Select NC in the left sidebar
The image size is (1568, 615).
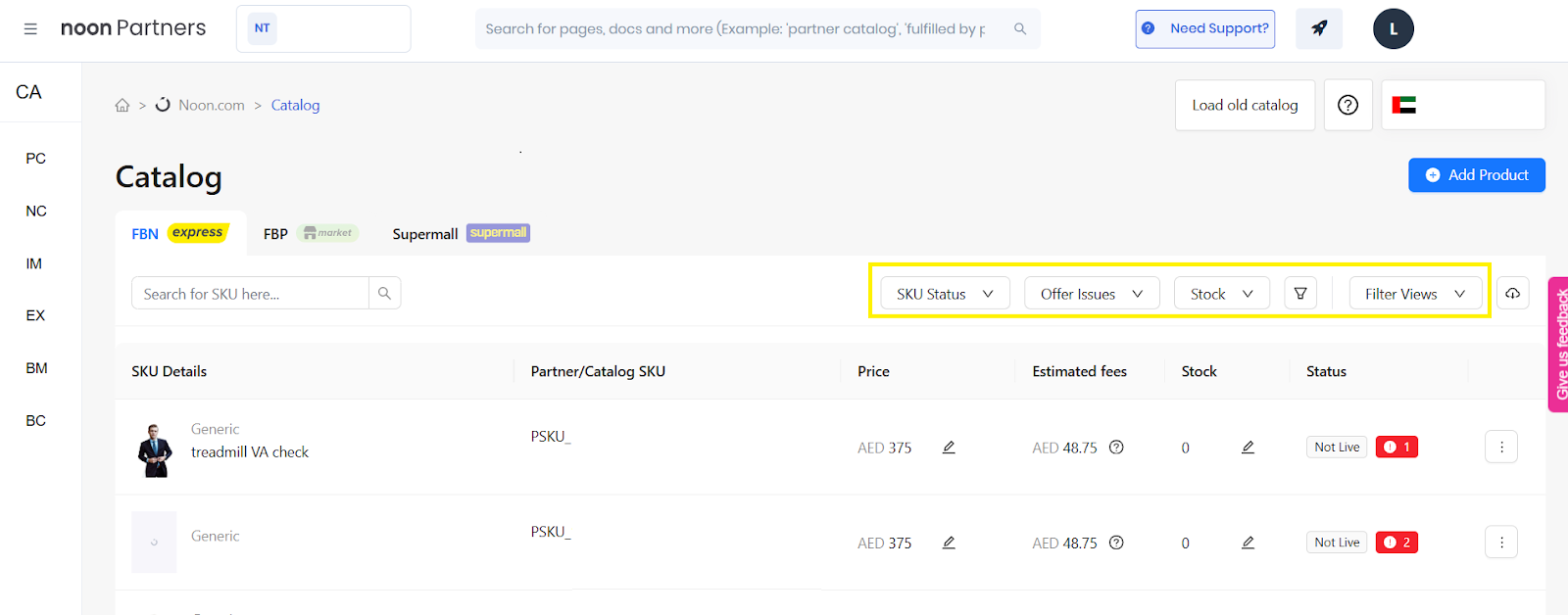(36, 211)
